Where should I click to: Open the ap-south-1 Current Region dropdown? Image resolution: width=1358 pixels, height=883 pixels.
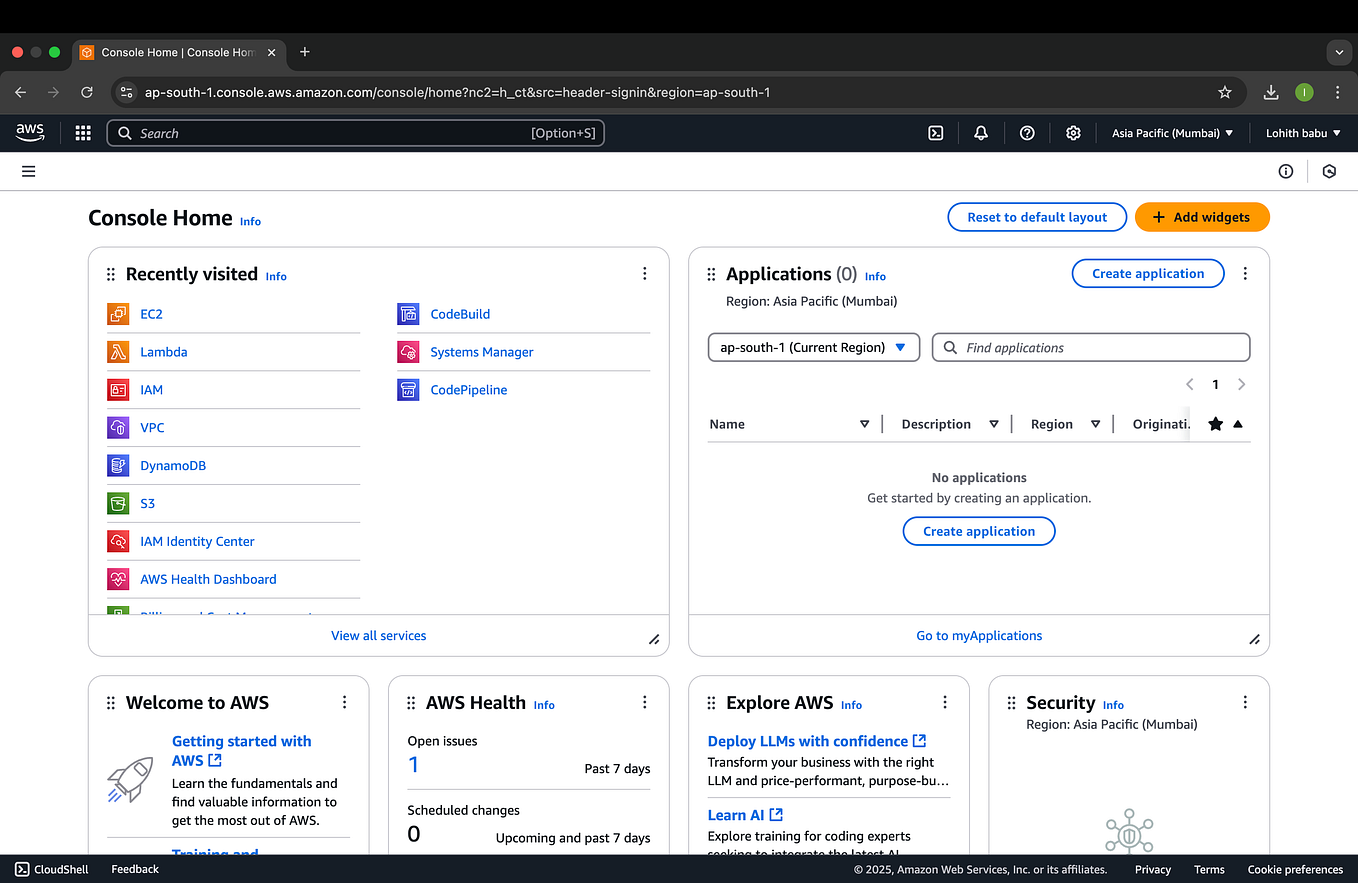[x=813, y=347]
